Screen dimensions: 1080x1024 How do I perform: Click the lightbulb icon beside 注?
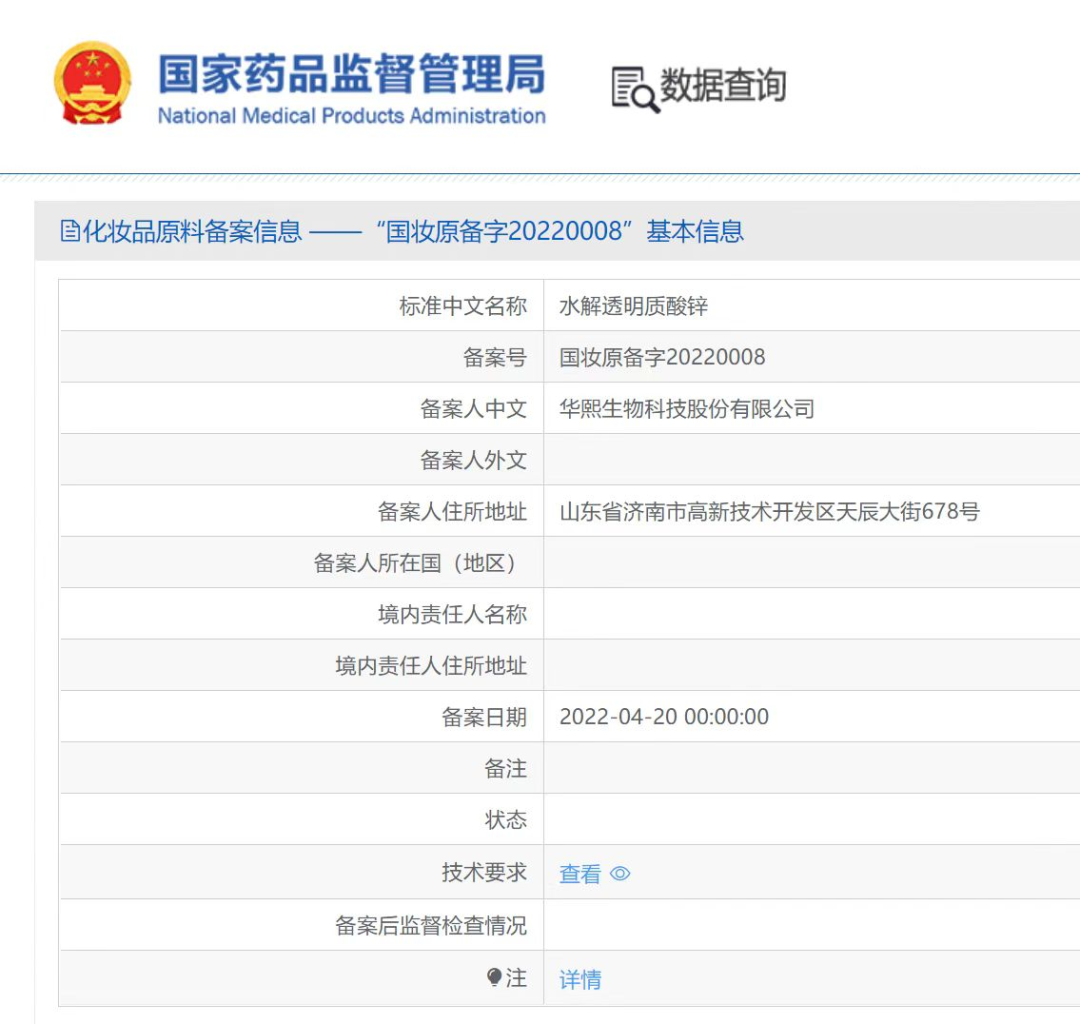pos(496,977)
